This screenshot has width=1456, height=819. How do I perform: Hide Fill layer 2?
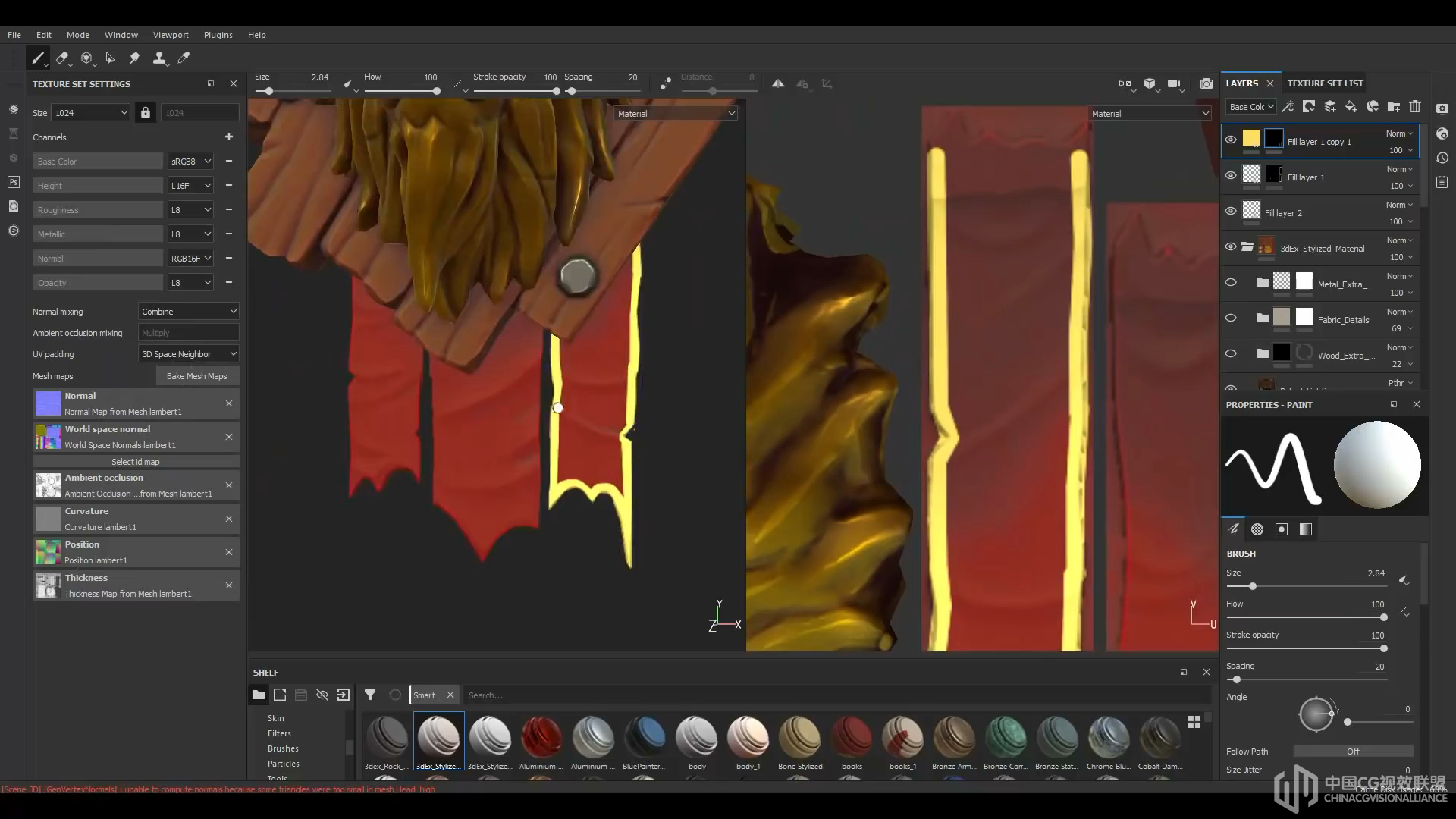(1231, 211)
